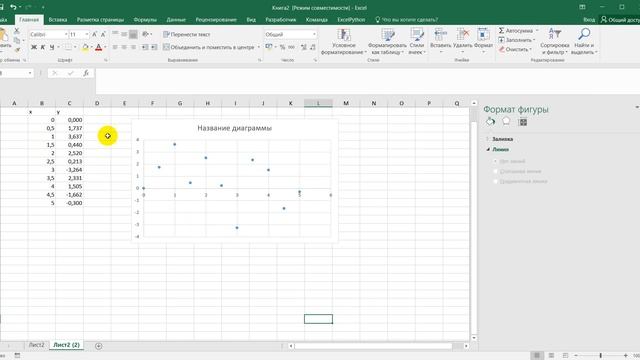The image size is (640, 360).
Task: Open the font size 11 dropdown
Action: click(87, 35)
